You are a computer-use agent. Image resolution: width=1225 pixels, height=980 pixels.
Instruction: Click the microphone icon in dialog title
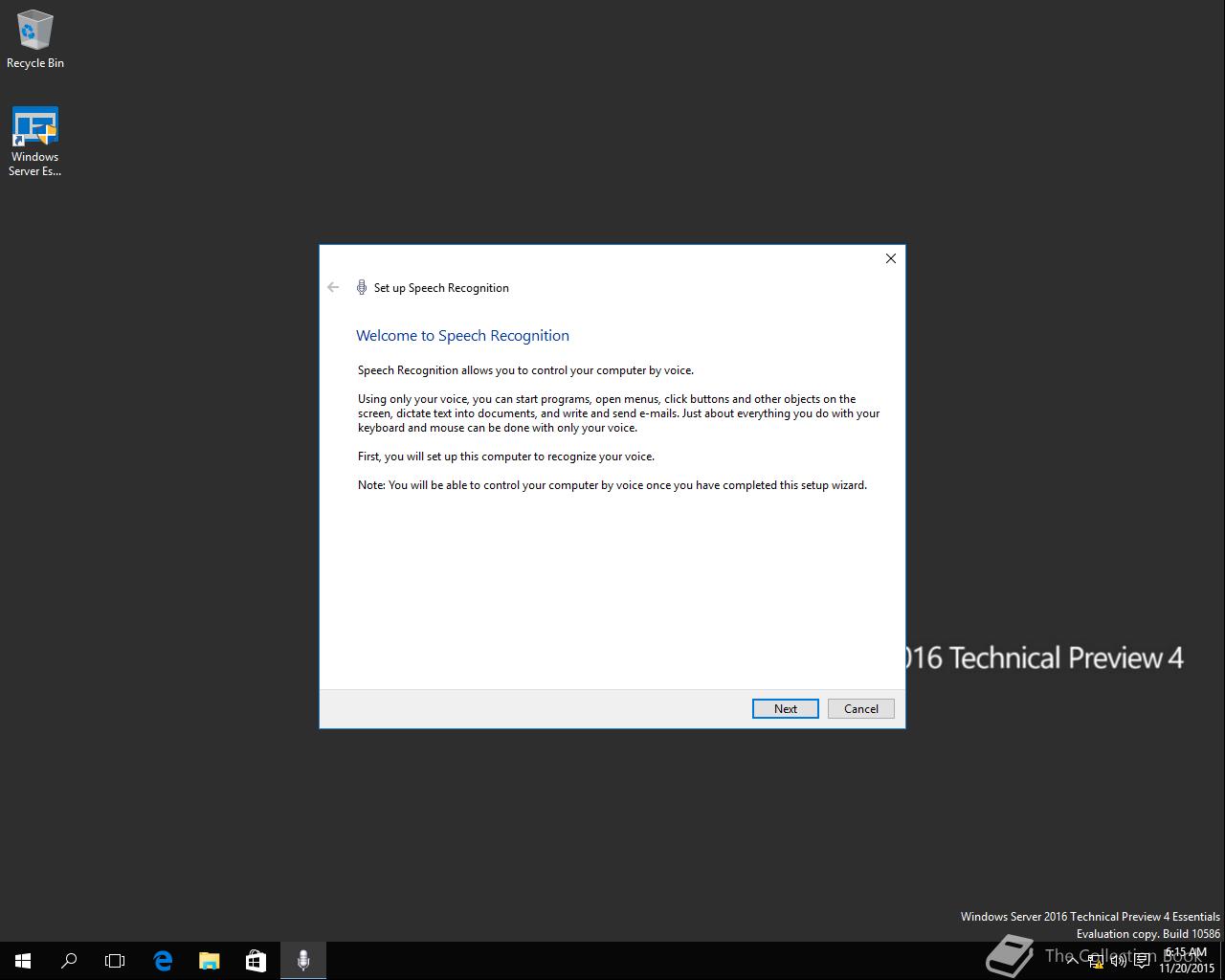coord(362,287)
